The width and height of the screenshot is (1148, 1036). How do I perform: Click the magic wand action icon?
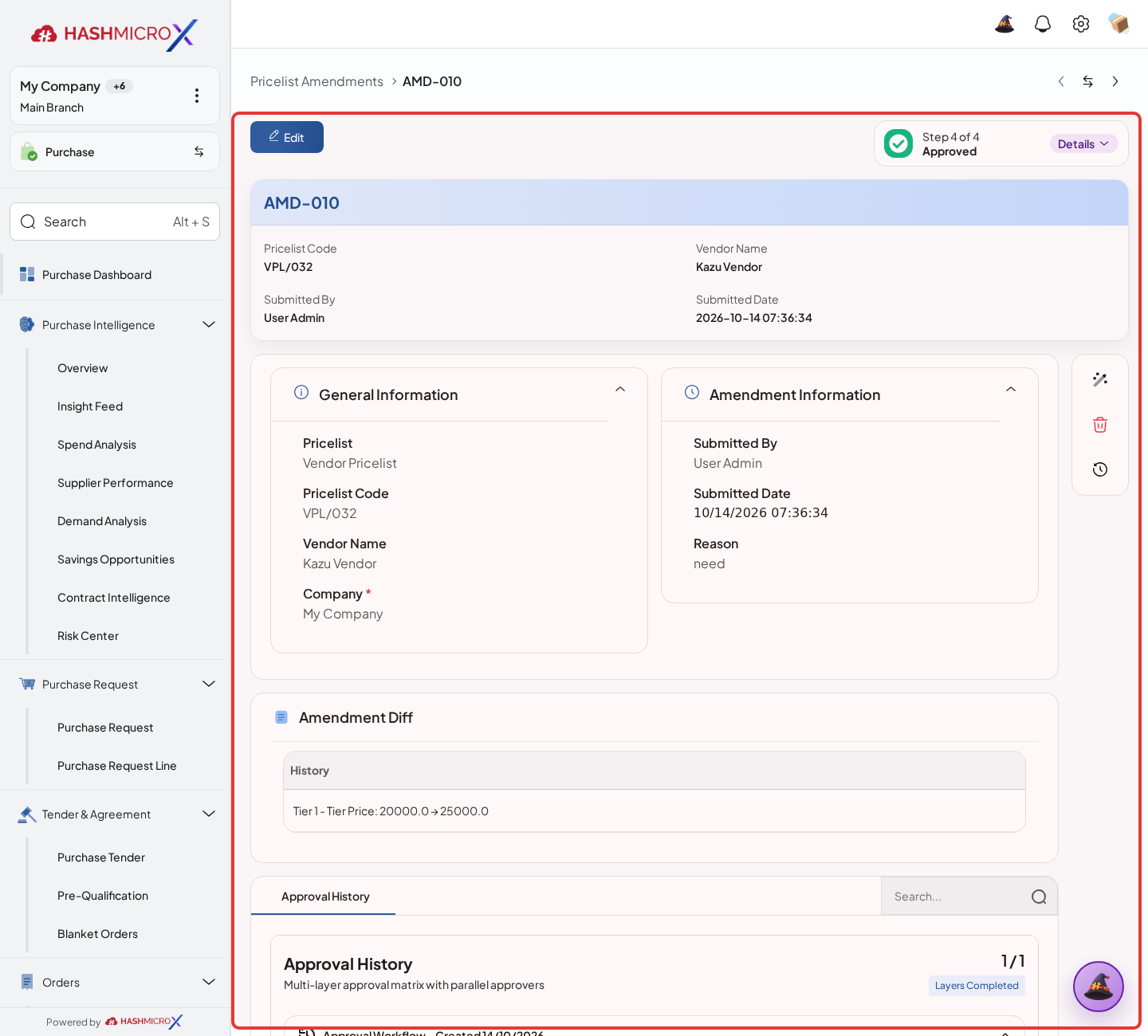tap(1100, 379)
